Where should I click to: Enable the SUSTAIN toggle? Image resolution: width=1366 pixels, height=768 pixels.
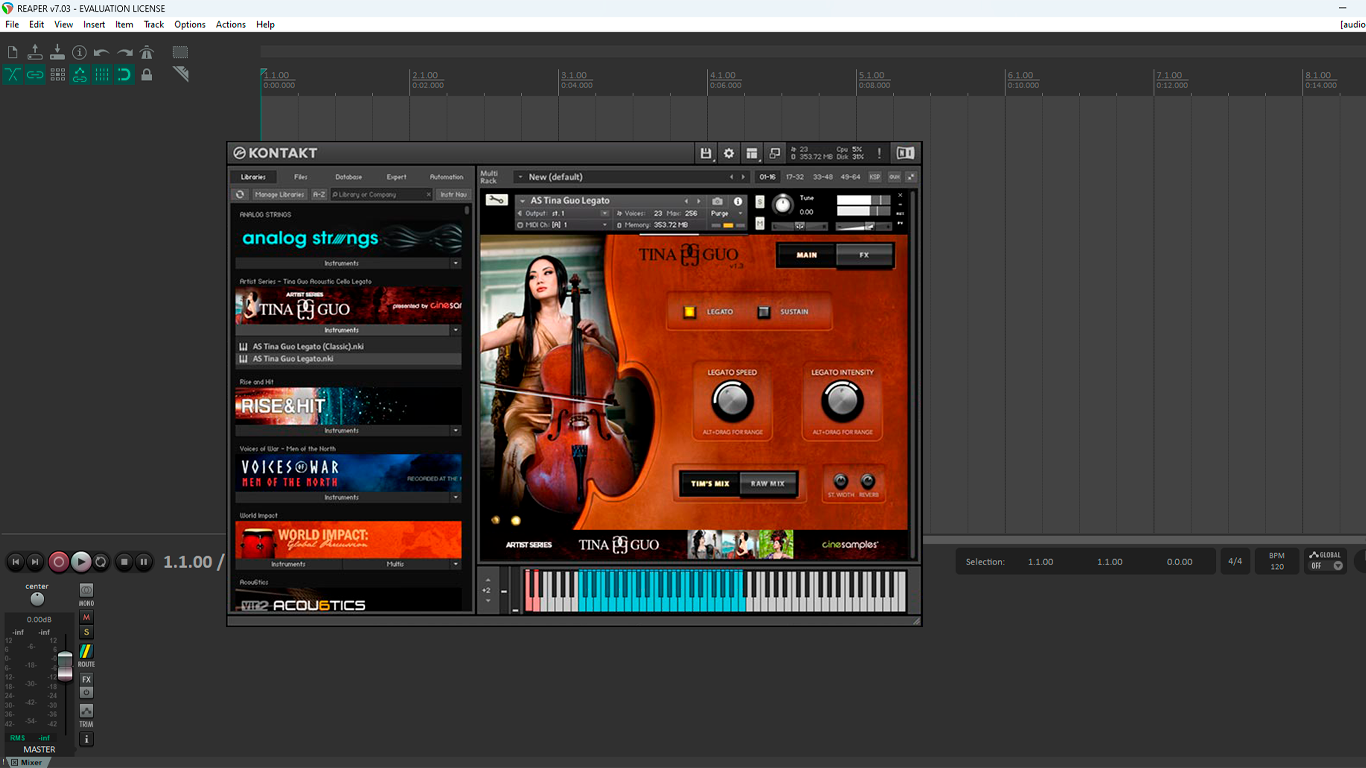tap(764, 312)
